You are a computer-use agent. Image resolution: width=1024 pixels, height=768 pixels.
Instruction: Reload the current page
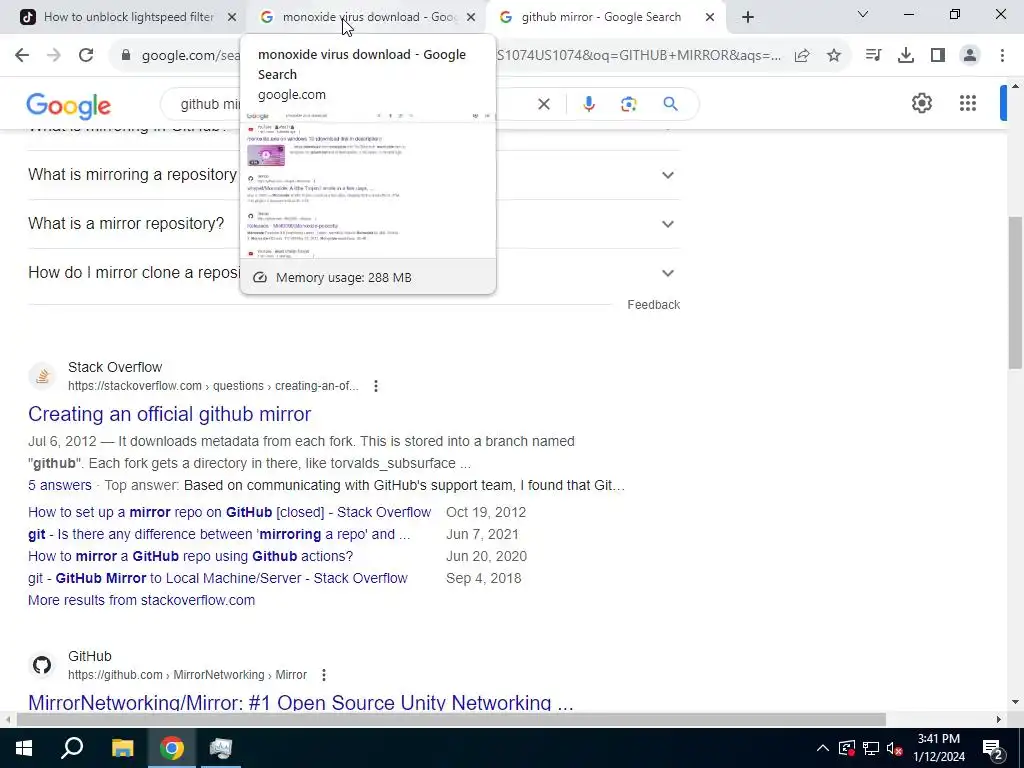(86, 56)
